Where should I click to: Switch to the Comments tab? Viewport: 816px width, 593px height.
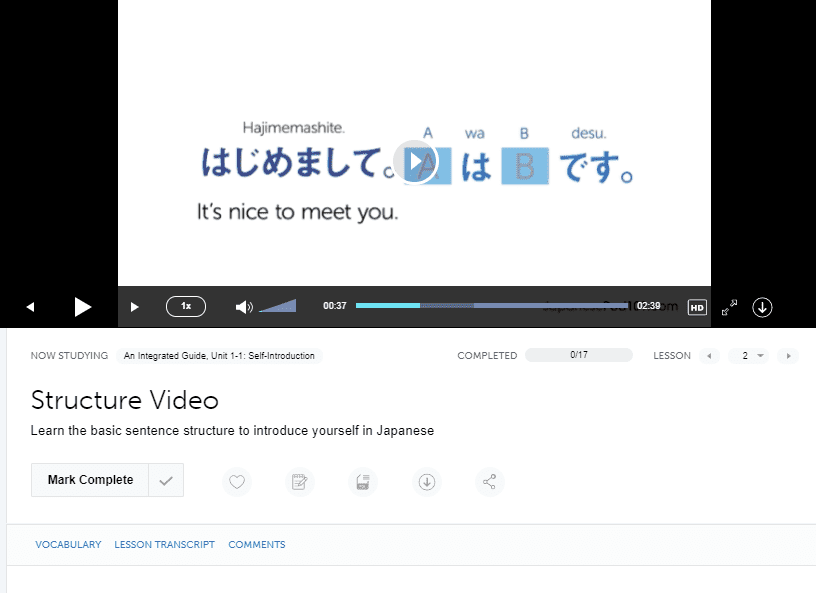(257, 545)
